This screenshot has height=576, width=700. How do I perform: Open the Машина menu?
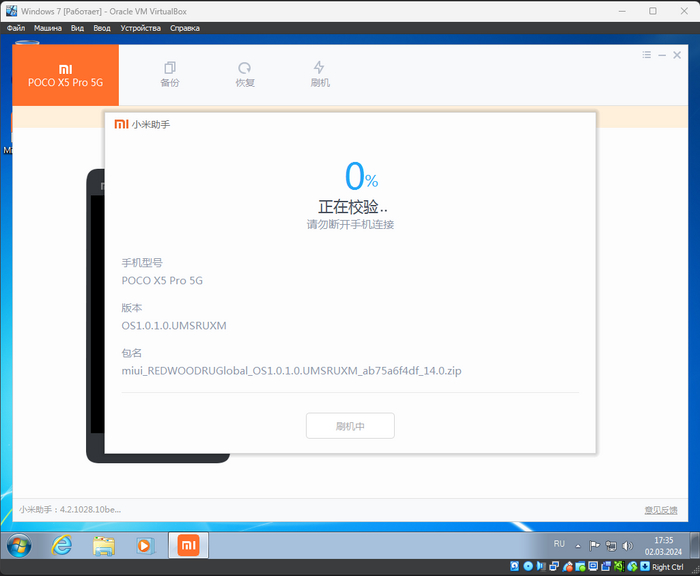click(x=48, y=28)
